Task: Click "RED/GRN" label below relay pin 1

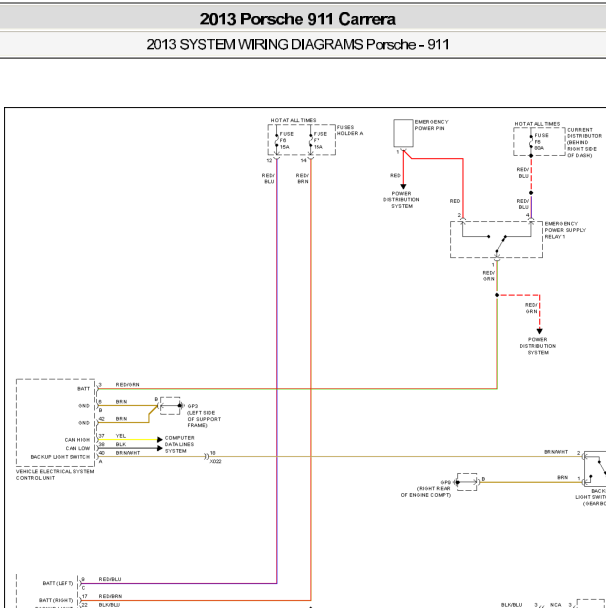Action: (x=489, y=276)
